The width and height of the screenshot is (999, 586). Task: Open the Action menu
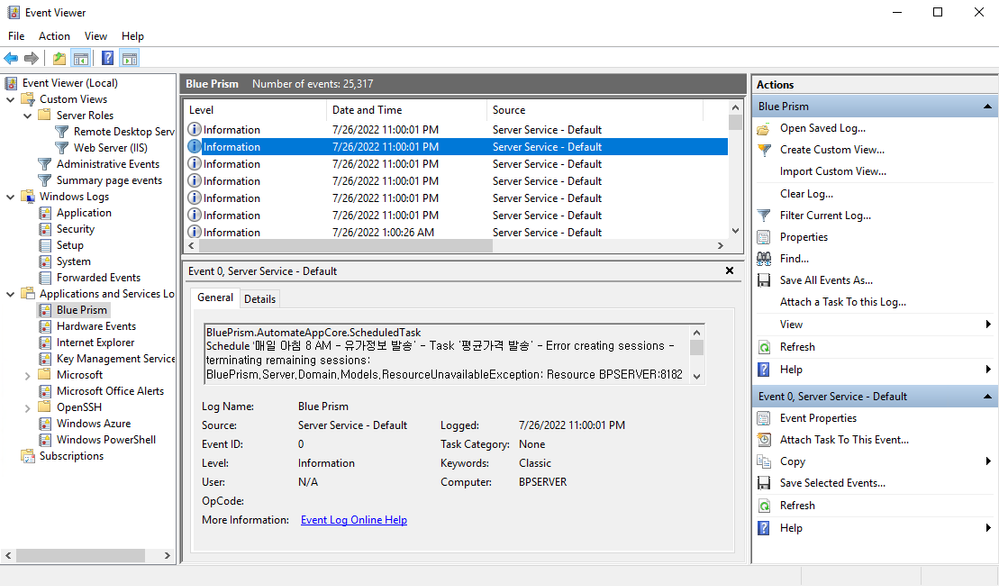[x=54, y=36]
